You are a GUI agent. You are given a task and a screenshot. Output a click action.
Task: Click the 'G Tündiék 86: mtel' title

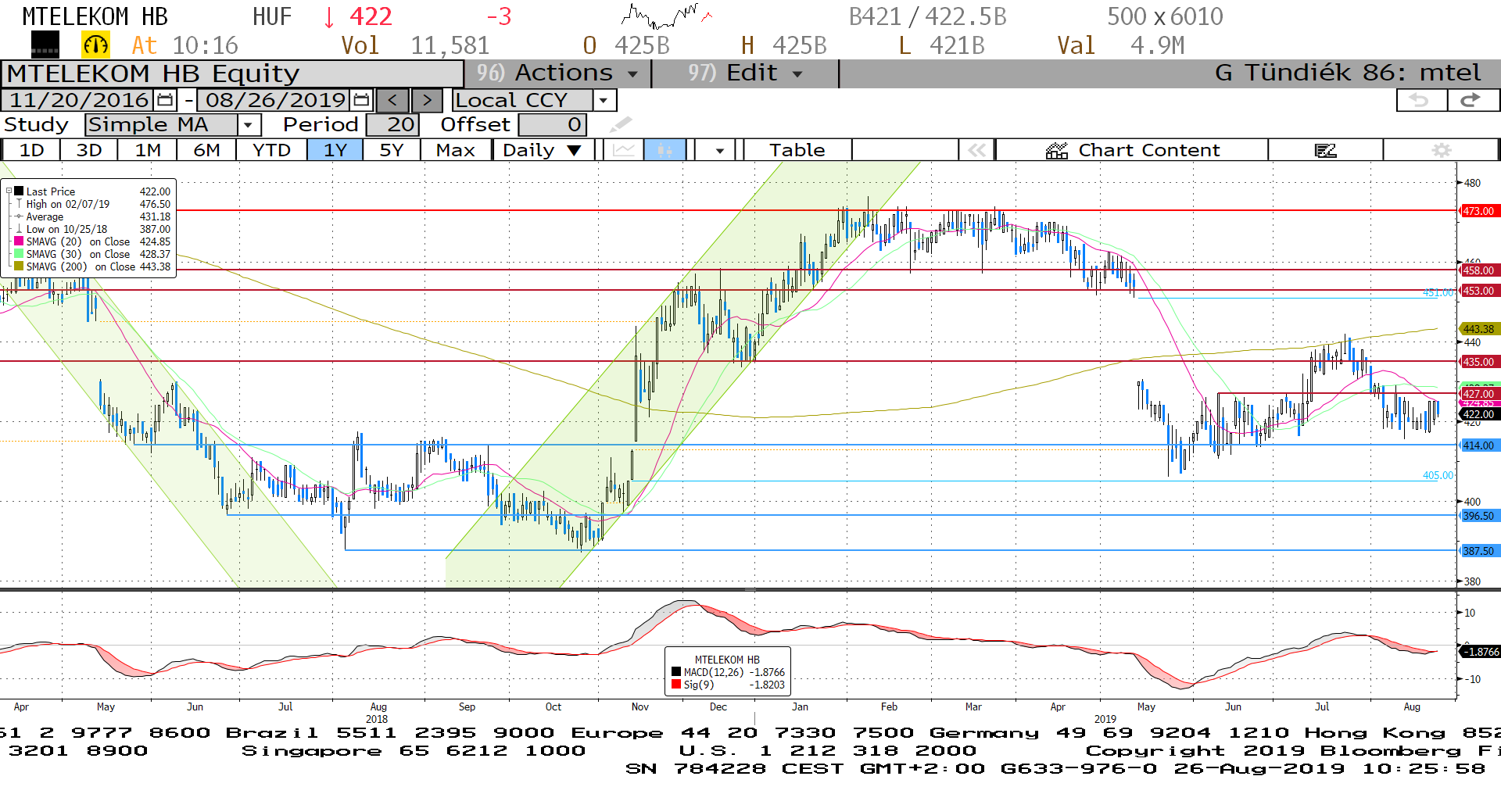coord(1348,73)
